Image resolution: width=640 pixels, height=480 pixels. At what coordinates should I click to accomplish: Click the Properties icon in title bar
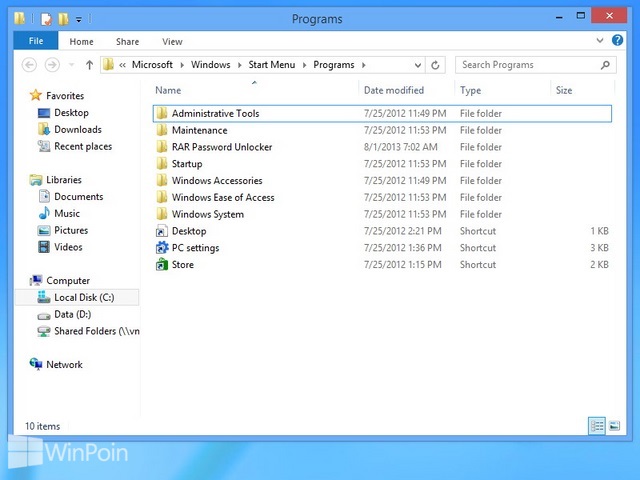pyautogui.click(x=46, y=19)
